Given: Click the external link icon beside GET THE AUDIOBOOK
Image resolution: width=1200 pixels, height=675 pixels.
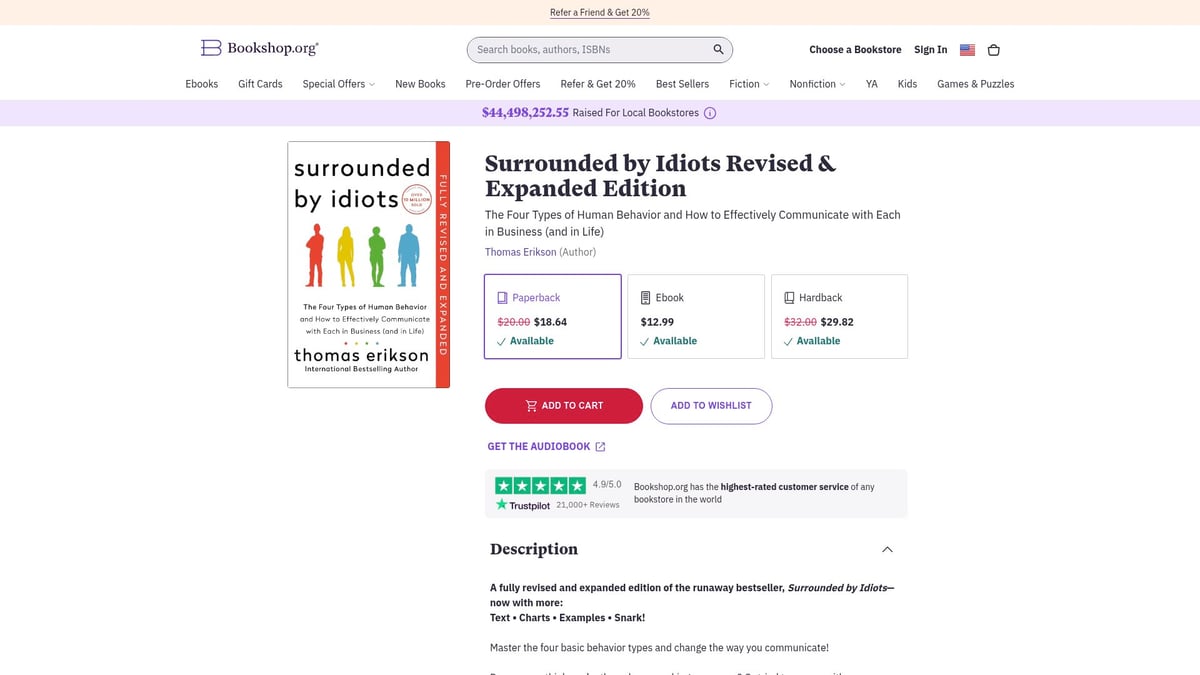Looking at the screenshot, I should click(600, 446).
